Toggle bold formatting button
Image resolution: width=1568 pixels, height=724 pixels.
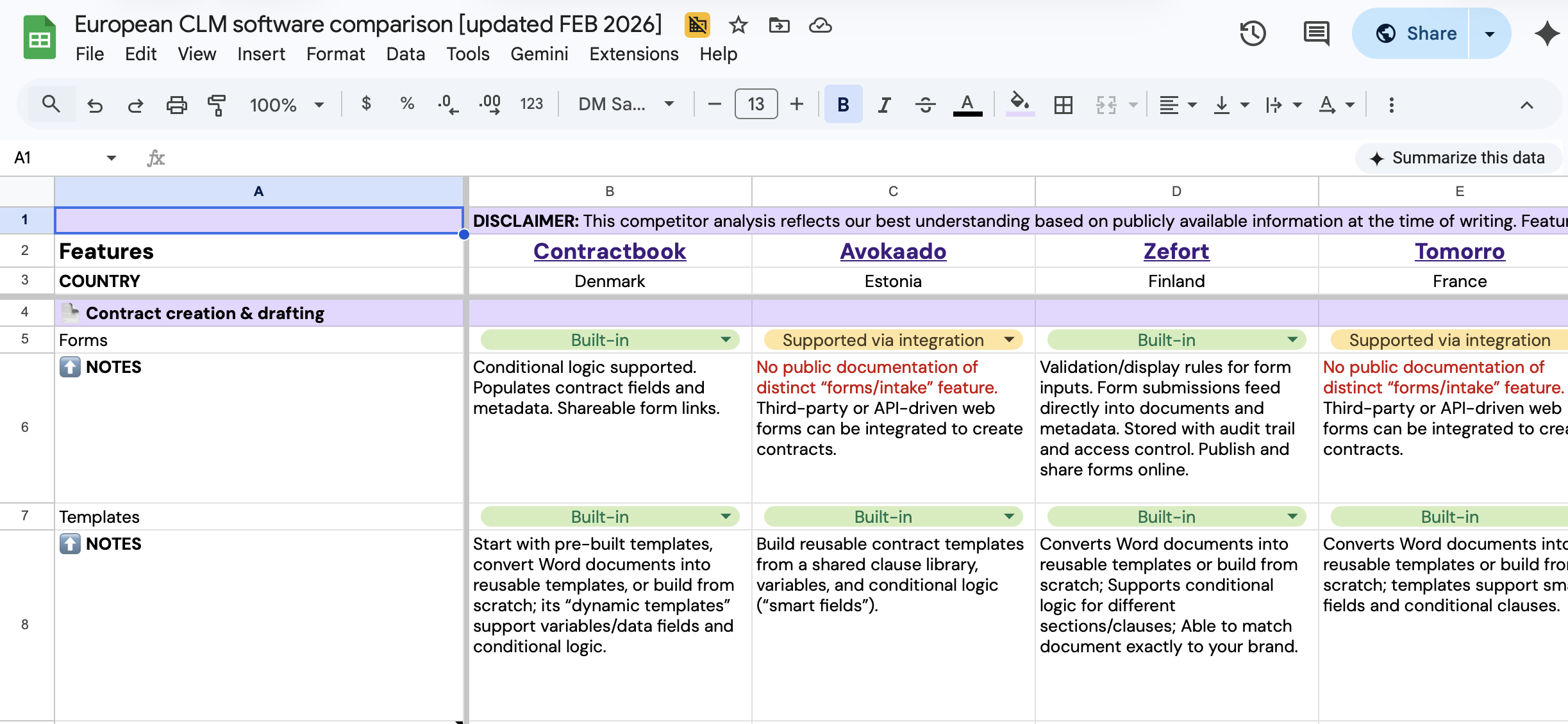843,104
